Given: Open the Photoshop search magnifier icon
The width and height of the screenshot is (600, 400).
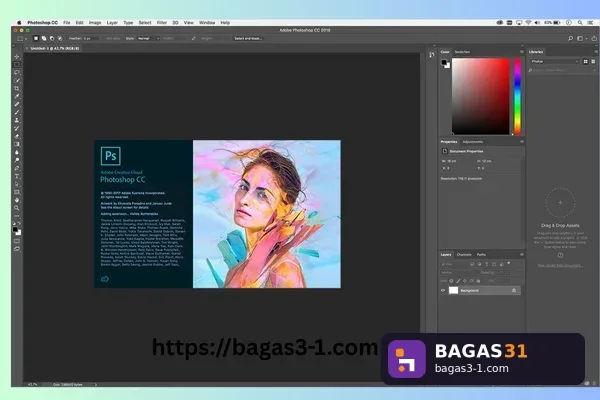Looking at the screenshot, I should point(570,38).
